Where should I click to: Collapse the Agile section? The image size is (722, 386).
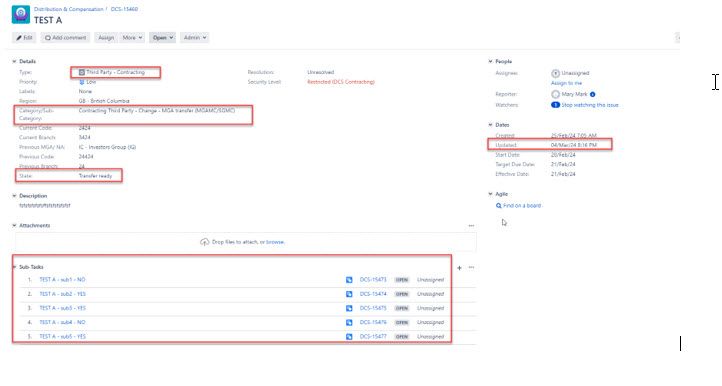pyautogui.click(x=490, y=194)
